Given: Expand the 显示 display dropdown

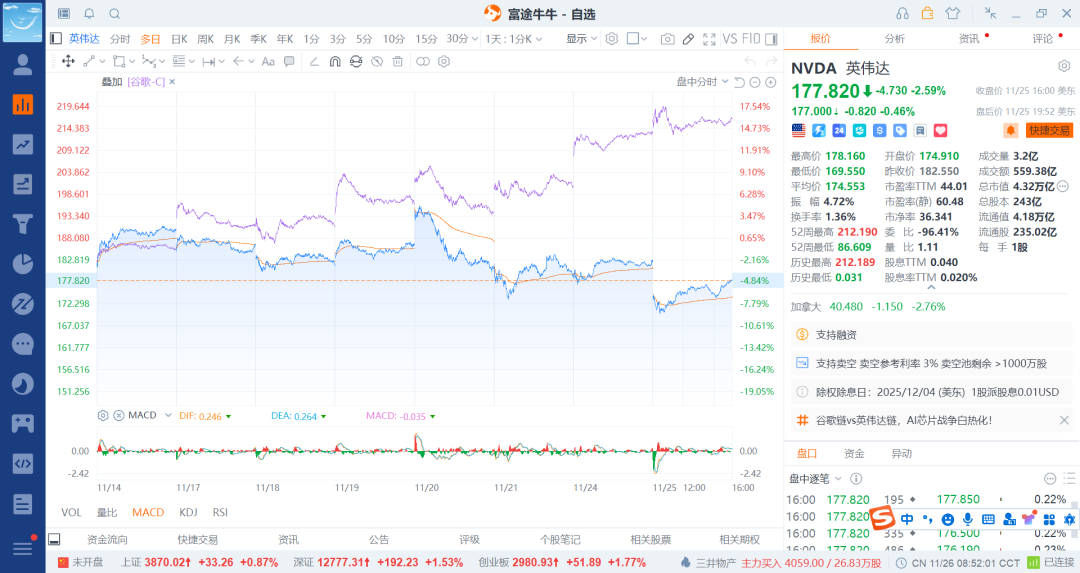Looking at the screenshot, I should (x=581, y=39).
